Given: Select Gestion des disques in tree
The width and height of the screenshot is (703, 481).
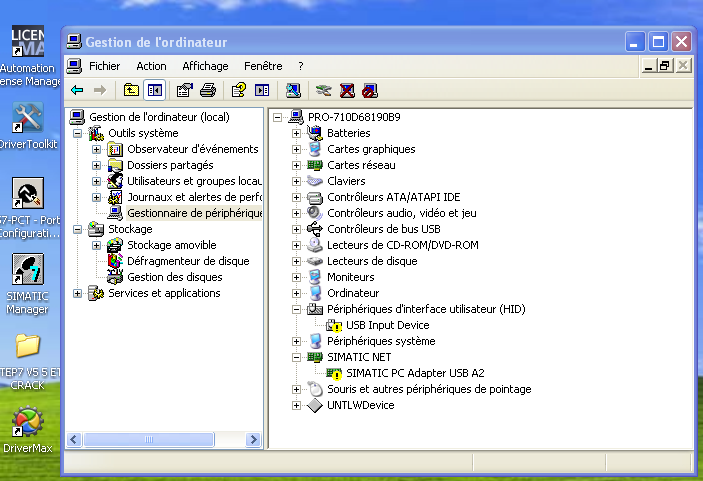Looking at the screenshot, I should pos(174,277).
